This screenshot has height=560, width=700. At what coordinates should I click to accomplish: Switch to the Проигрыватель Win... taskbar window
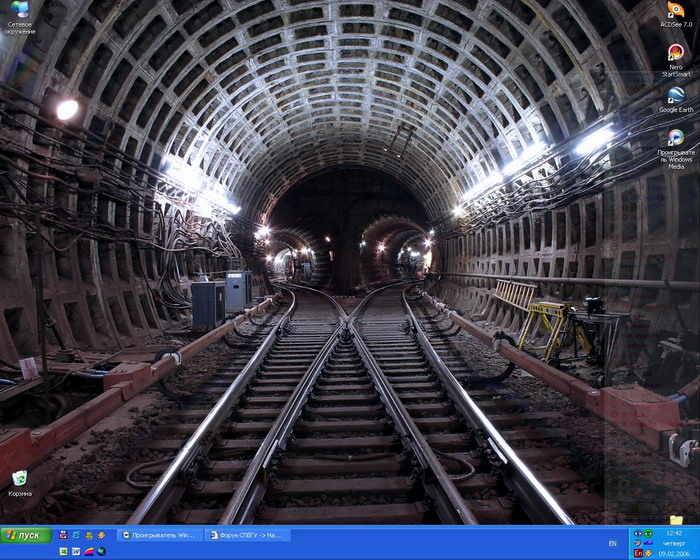[x=161, y=535]
